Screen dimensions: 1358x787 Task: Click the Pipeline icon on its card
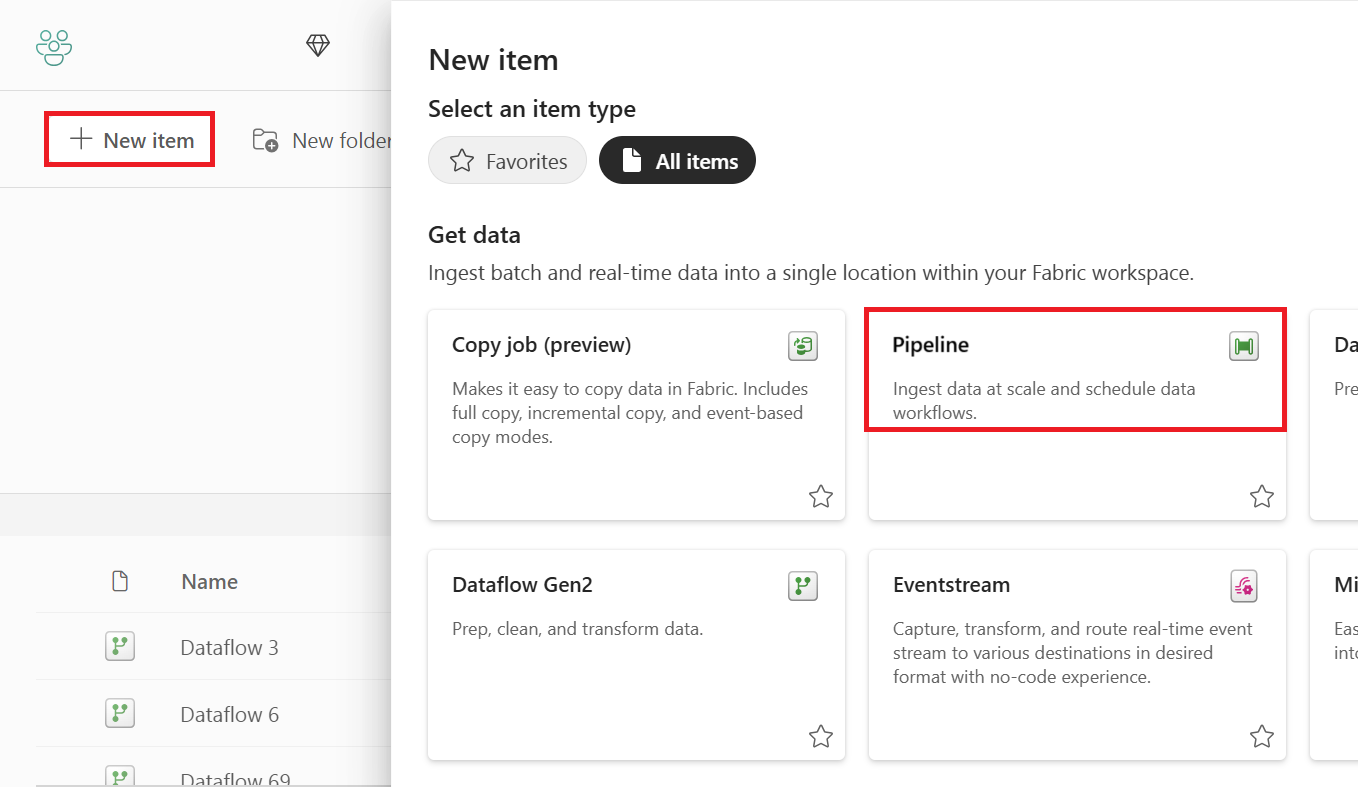(1243, 345)
